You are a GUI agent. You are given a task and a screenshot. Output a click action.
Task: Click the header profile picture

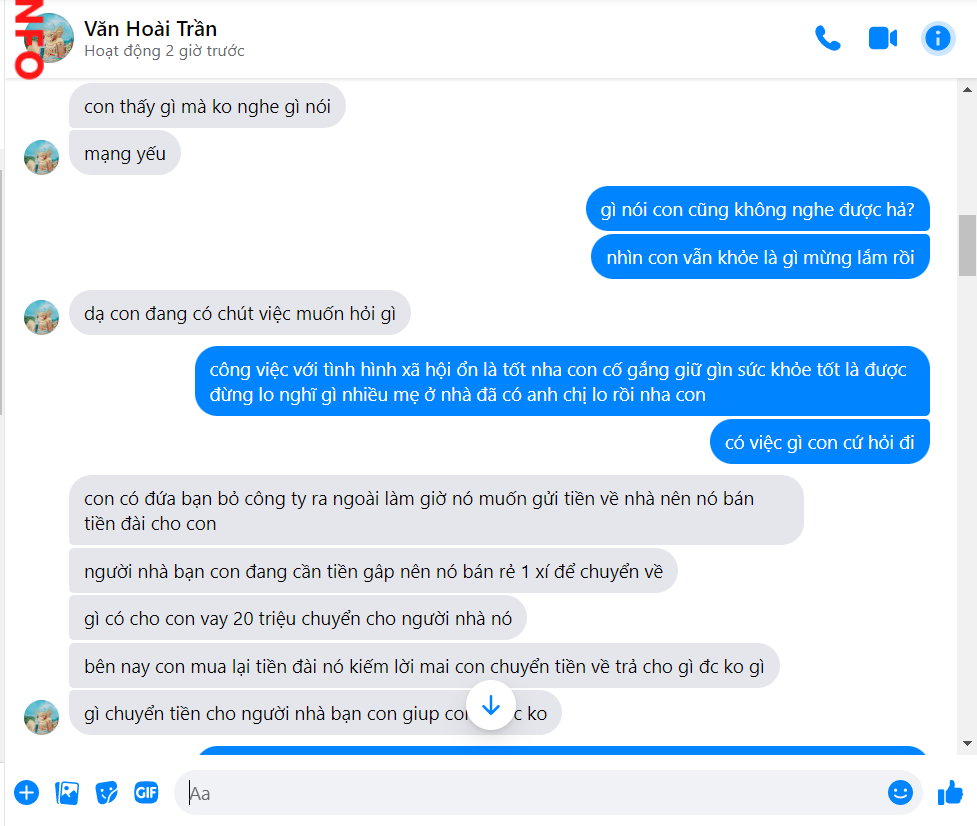click(x=49, y=39)
